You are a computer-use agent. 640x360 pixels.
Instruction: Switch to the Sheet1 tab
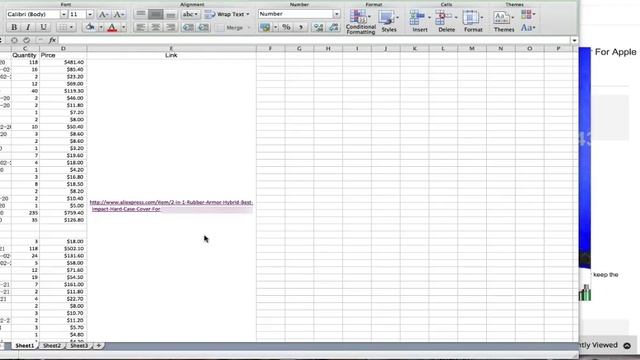coord(25,346)
